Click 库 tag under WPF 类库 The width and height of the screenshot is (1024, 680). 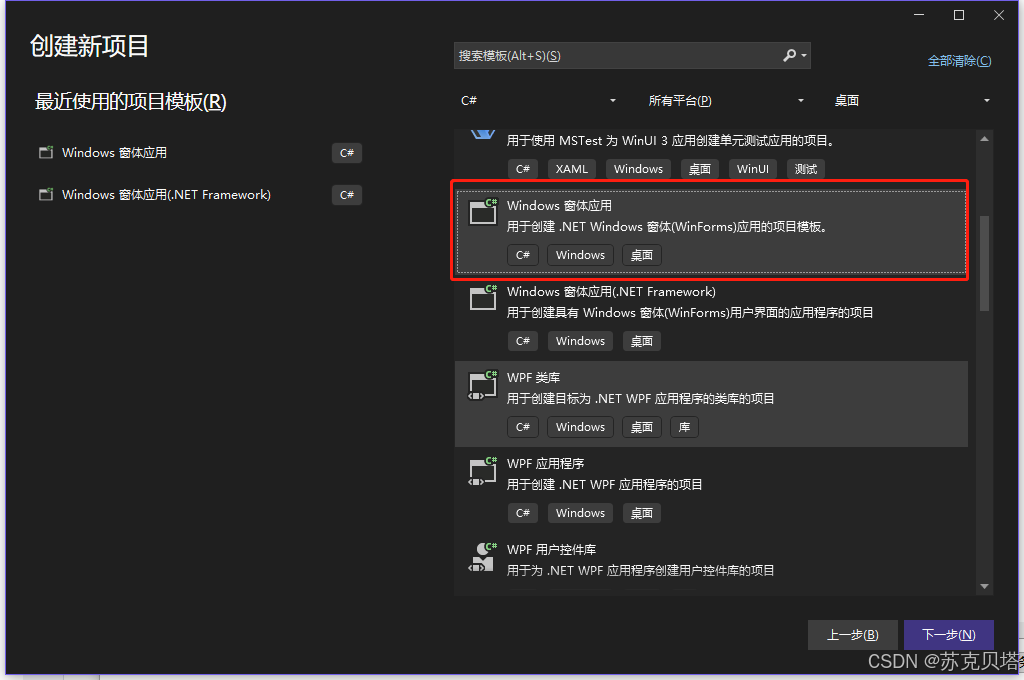pyautogui.click(x=684, y=427)
